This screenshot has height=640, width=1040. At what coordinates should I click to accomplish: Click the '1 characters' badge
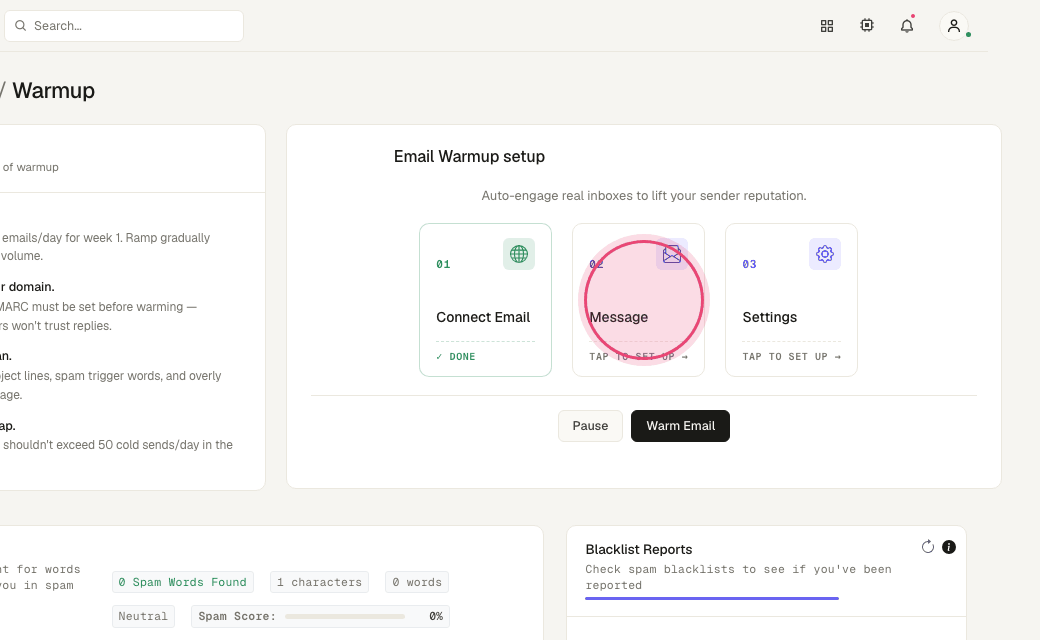click(x=320, y=582)
